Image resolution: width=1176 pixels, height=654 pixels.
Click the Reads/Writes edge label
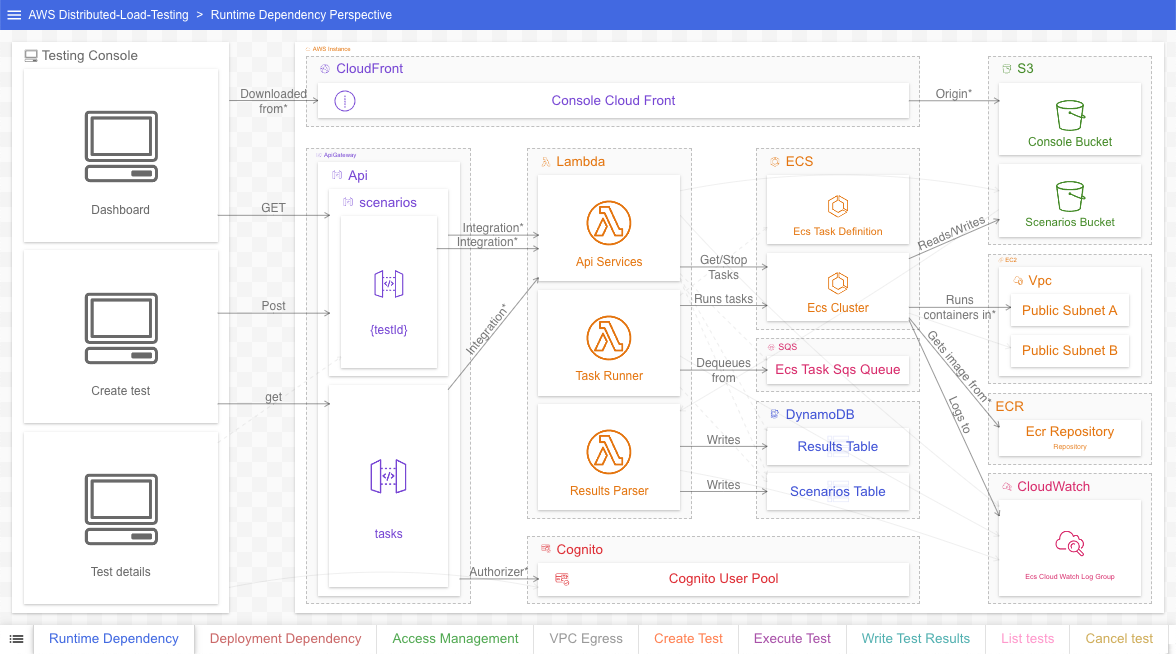click(x=952, y=233)
